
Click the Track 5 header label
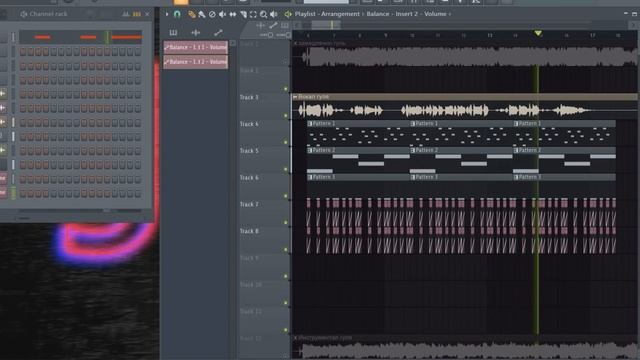coord(249,151)
